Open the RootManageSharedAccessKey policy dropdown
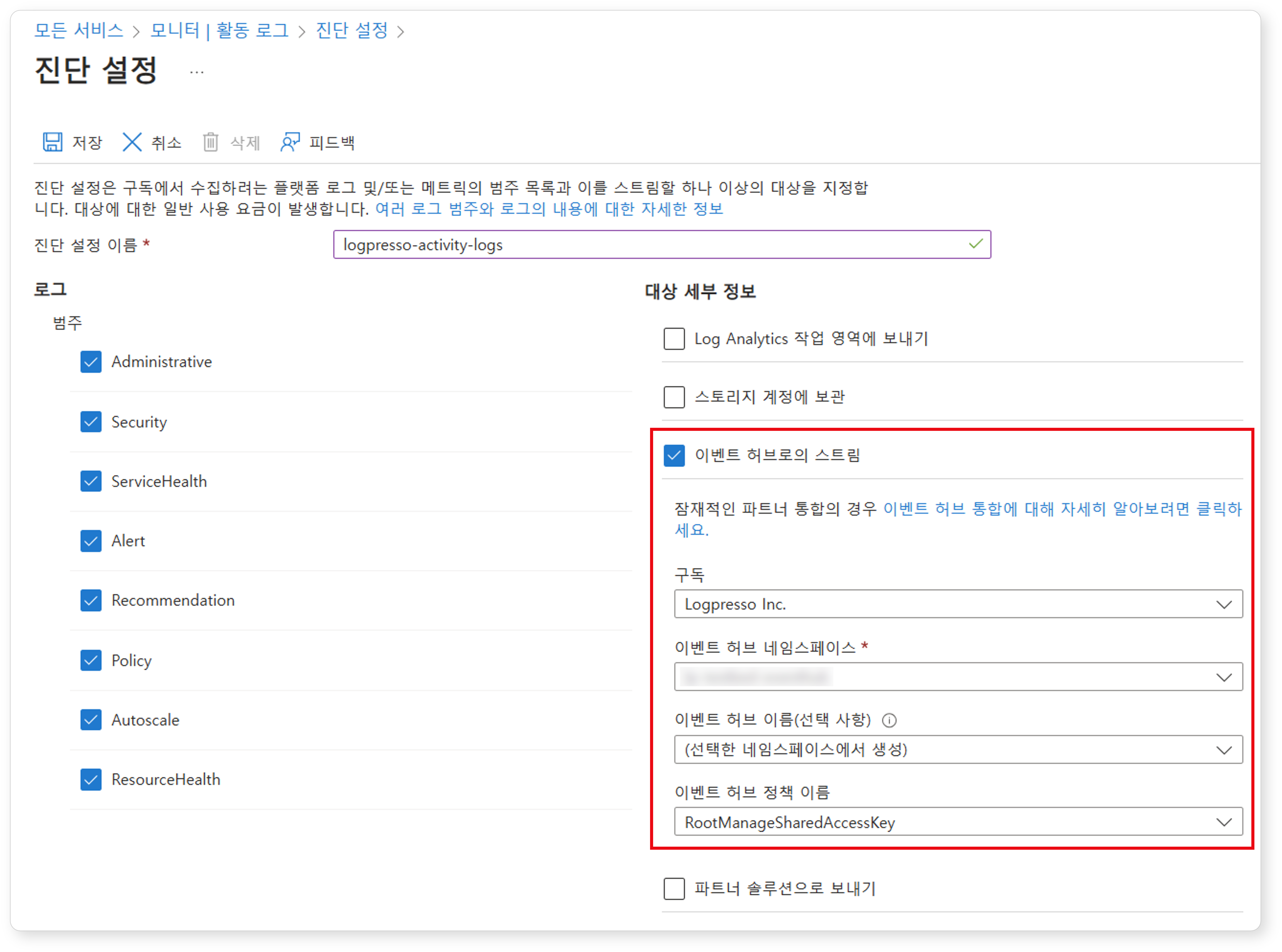The image size is (1282, 952). click(x=958, y=822)
